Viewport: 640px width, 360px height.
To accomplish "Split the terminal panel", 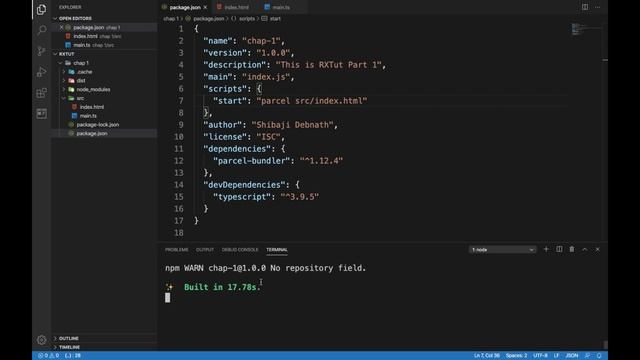I will (559, 249).
